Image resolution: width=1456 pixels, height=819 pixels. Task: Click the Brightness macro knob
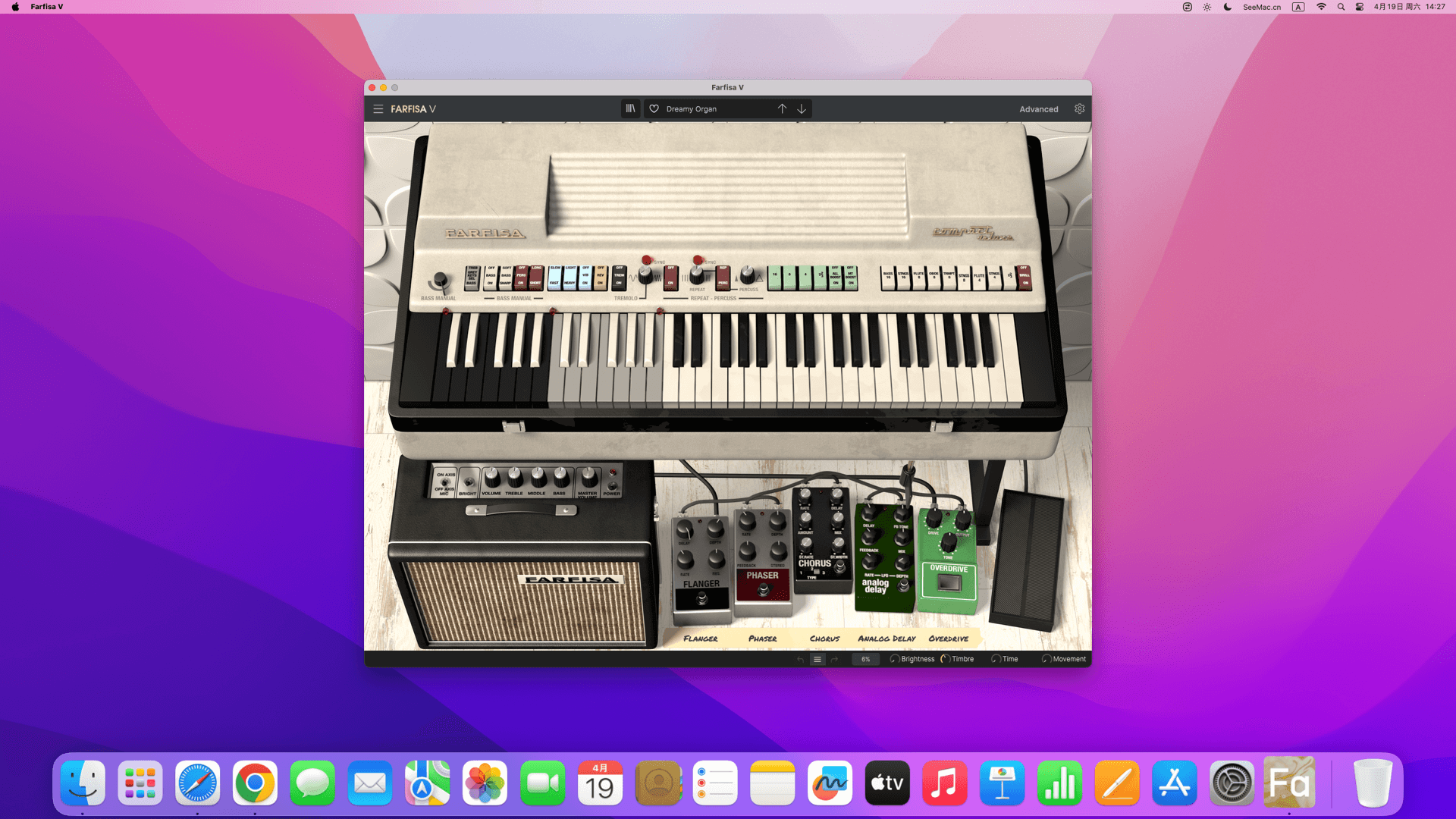pos(895,660)
